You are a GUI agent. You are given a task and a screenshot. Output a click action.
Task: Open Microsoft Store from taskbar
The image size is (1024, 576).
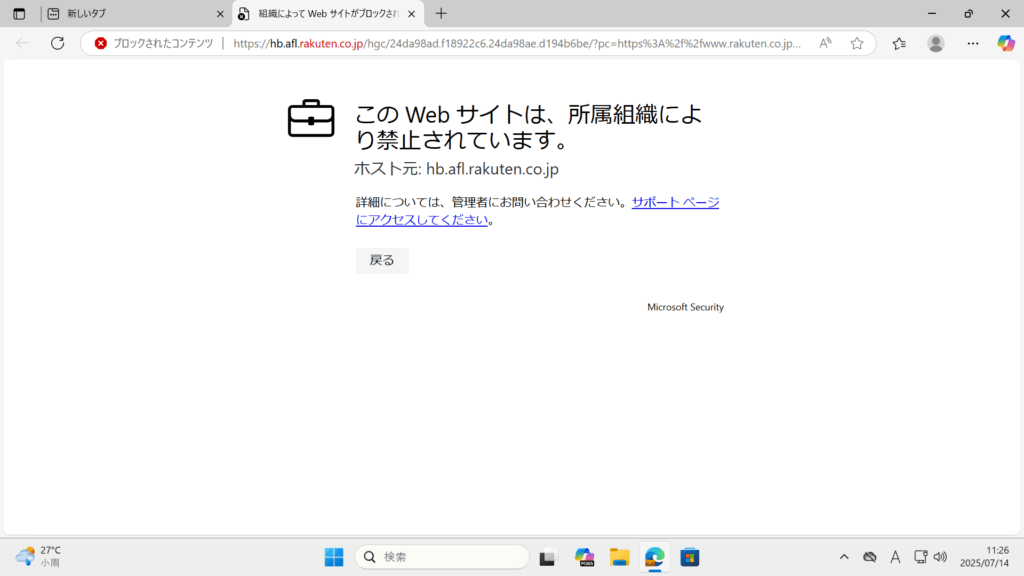(690, 557)
